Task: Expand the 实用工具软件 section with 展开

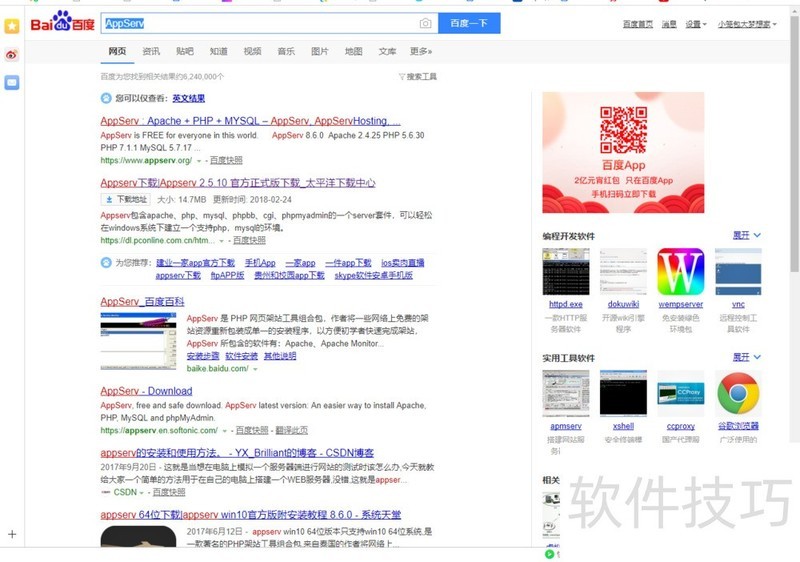Action: click(x=746, y=357)
